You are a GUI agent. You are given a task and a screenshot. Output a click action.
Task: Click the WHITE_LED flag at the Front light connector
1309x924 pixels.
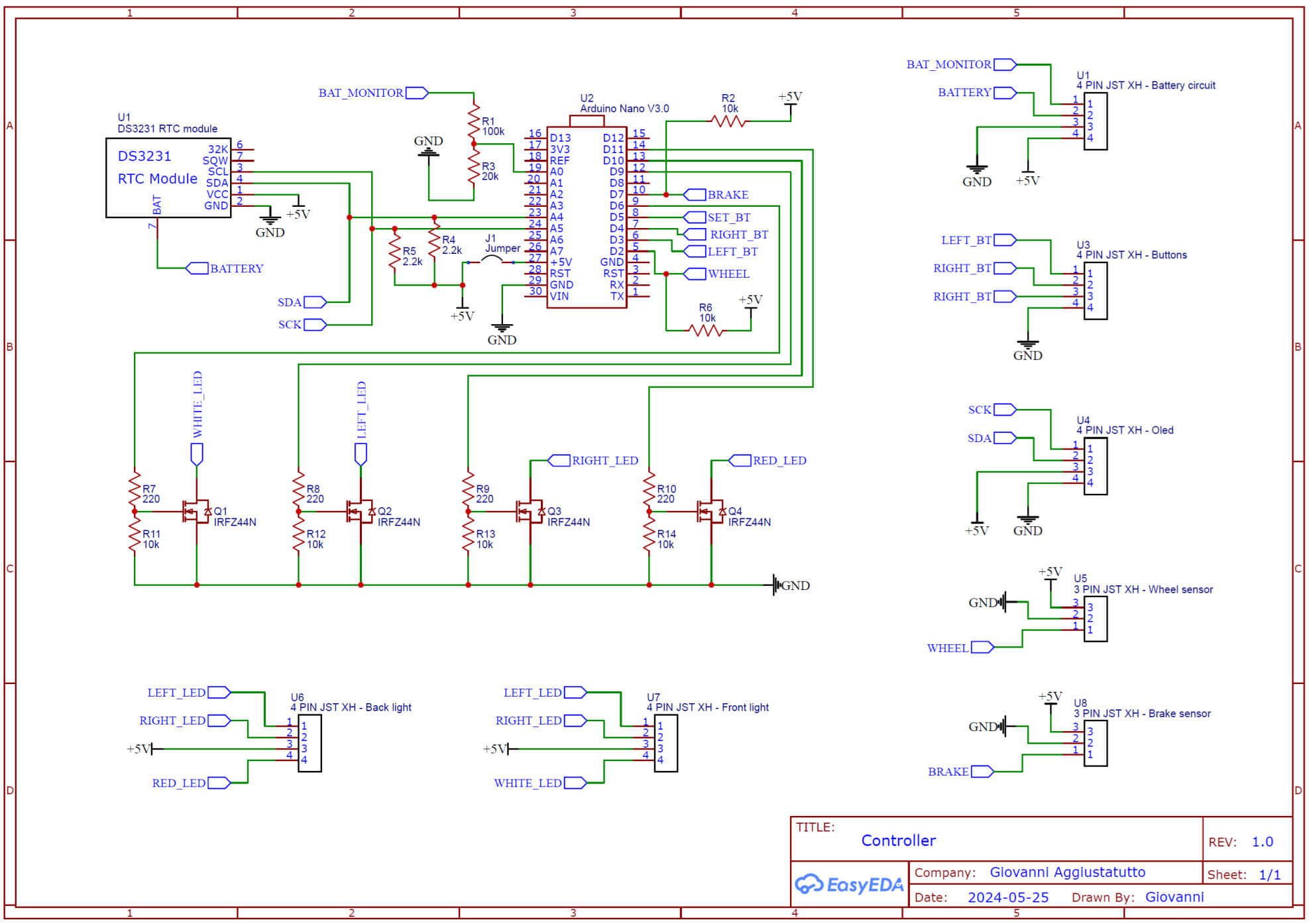coord(540,783)
